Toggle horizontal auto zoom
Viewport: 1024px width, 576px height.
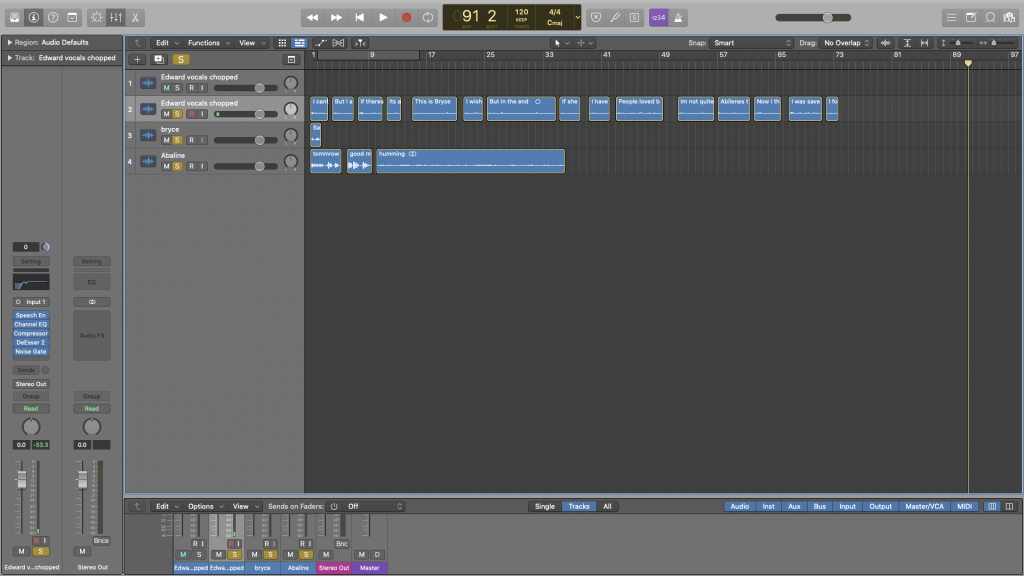[924, 43]
